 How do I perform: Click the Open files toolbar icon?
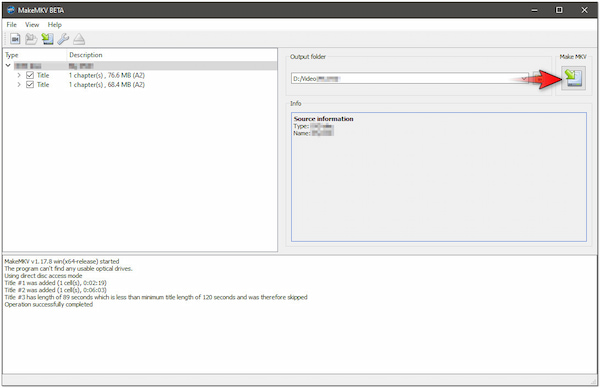point(15,39)
